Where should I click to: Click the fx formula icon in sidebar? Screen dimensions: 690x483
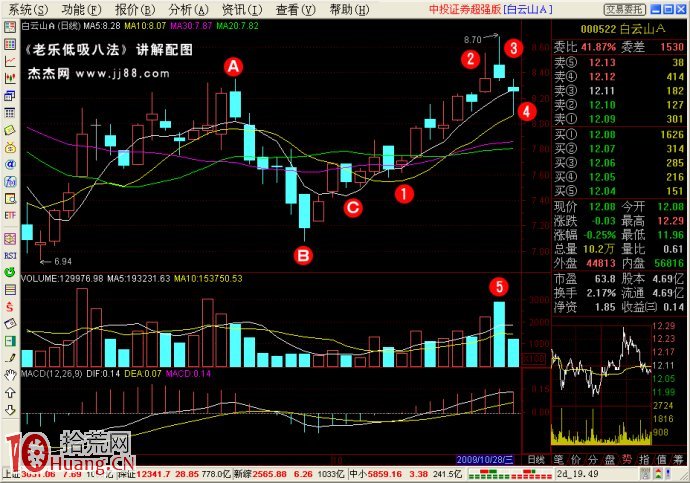[10, 181]
